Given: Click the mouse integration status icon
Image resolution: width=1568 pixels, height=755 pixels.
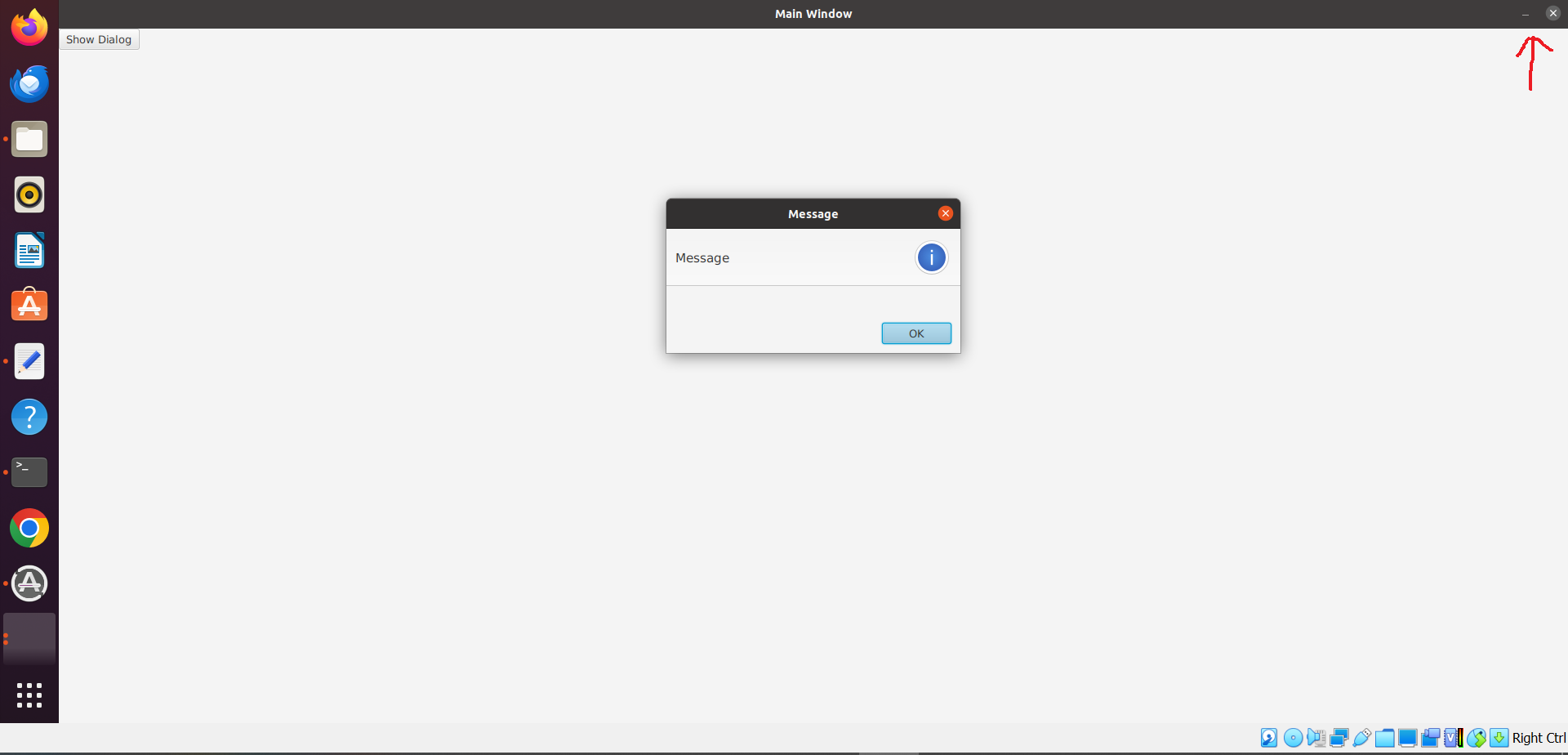Looking at the screenshot, I should pyautogui.click(x=1477, y=738).
